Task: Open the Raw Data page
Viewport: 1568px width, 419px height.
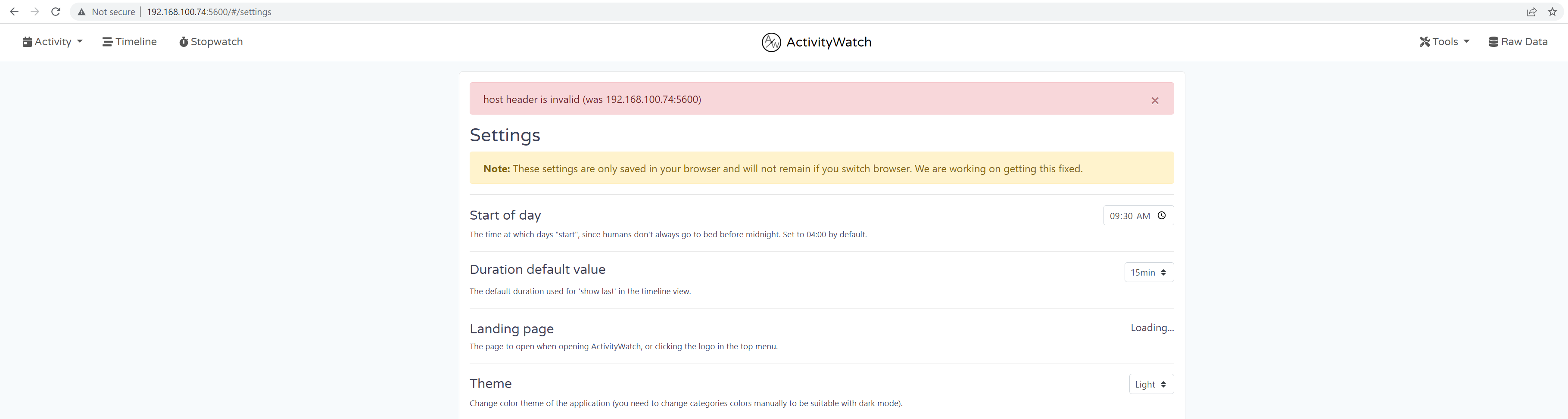Action: [x=1518, y=41]
